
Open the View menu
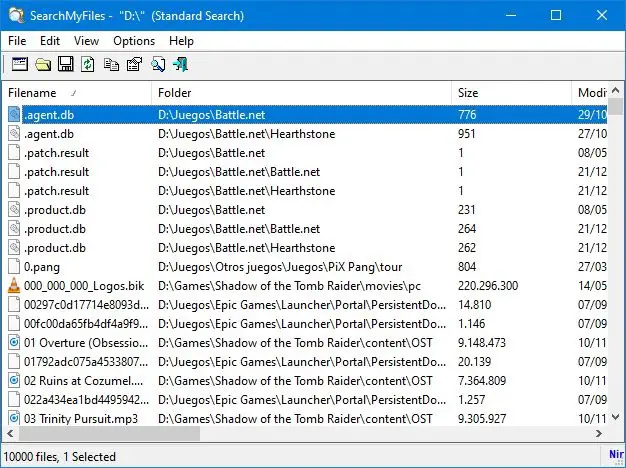pos(86,41)
